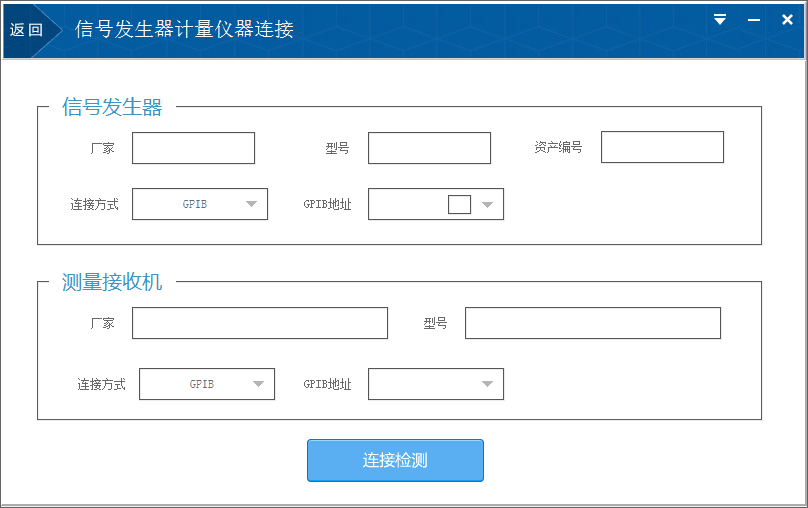Click the 信号发生器 型号 input field
The image size is (808, 508).
tap(429, 148)
